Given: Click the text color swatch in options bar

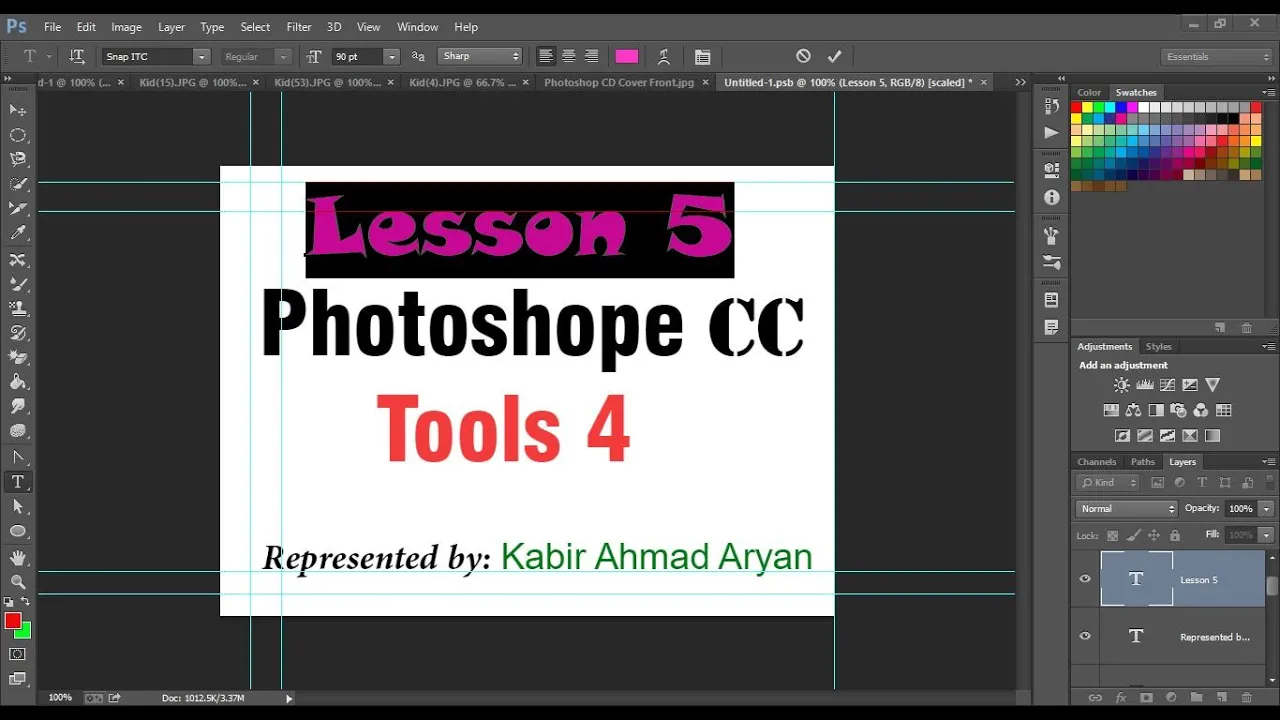Looking at the screenshot, I should click(x=627, y=57).
